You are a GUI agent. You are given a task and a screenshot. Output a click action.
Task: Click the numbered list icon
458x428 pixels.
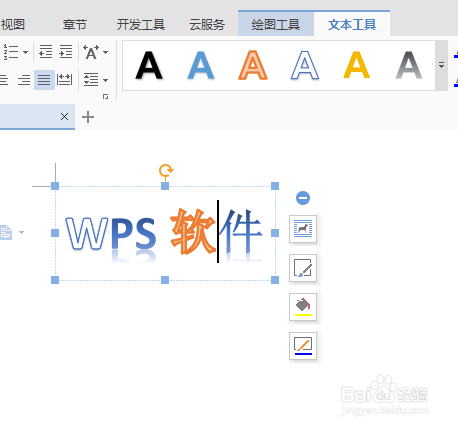[x=10, y=52]
